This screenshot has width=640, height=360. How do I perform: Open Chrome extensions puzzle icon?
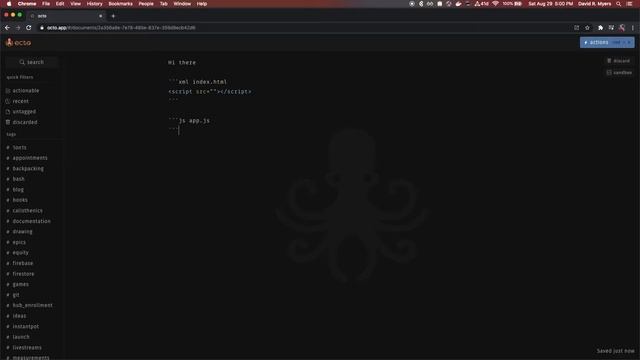click(x=600, y=28)
